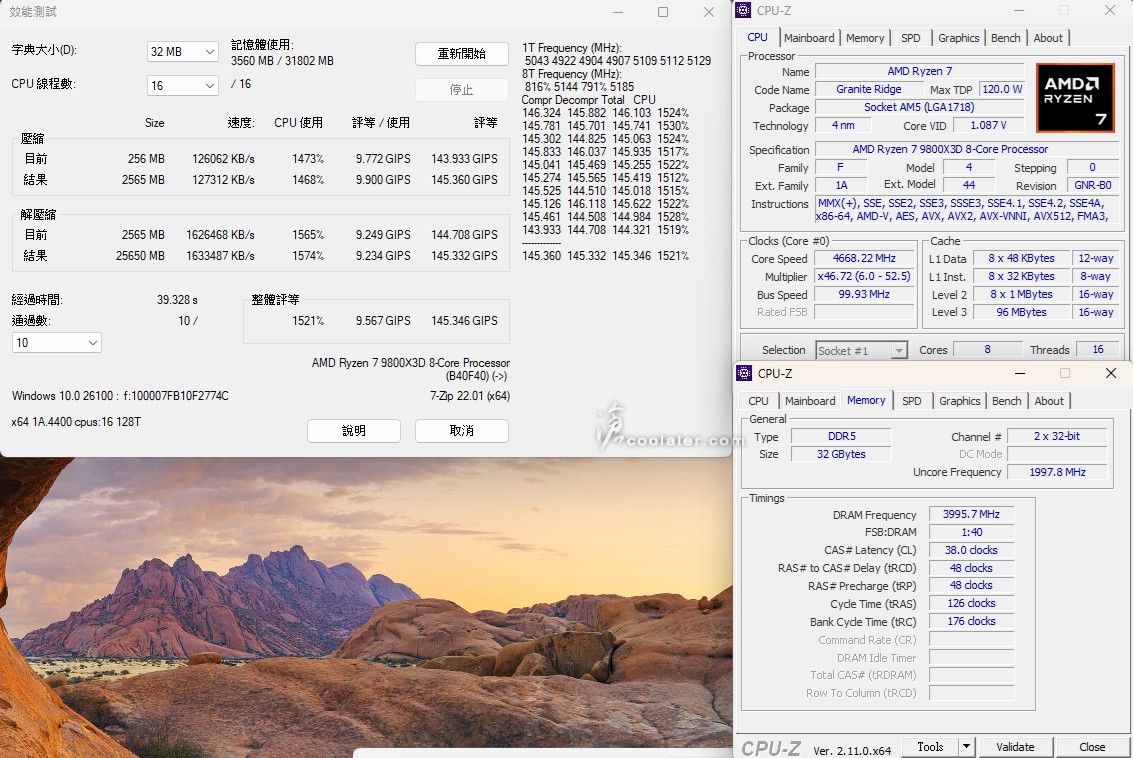Open the Socket #1 selection dropdown

861,350
